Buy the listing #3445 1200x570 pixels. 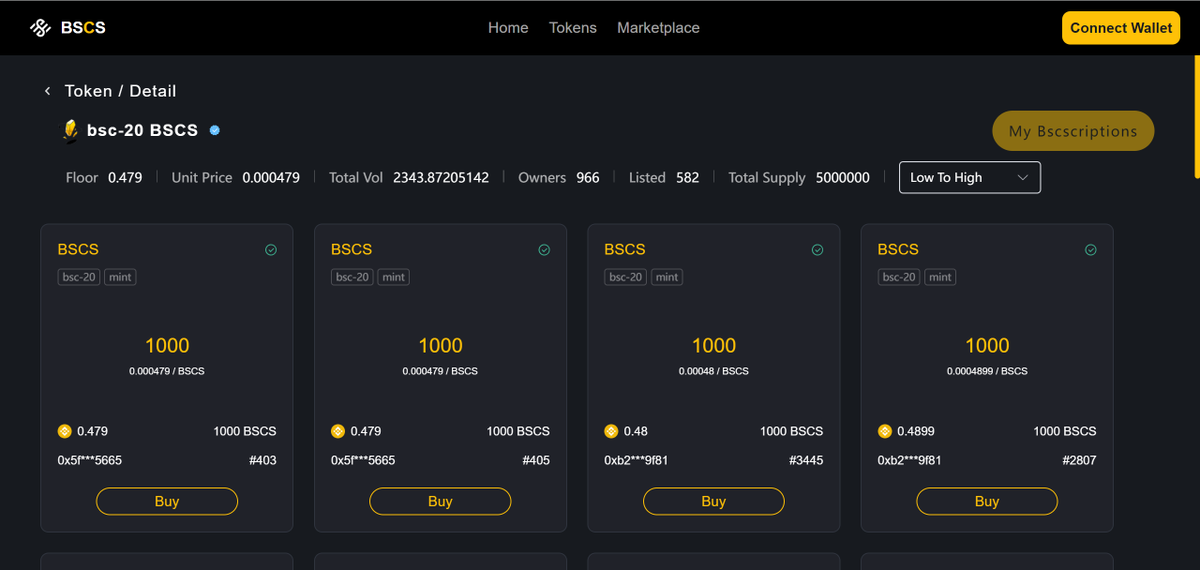[714, 501]
